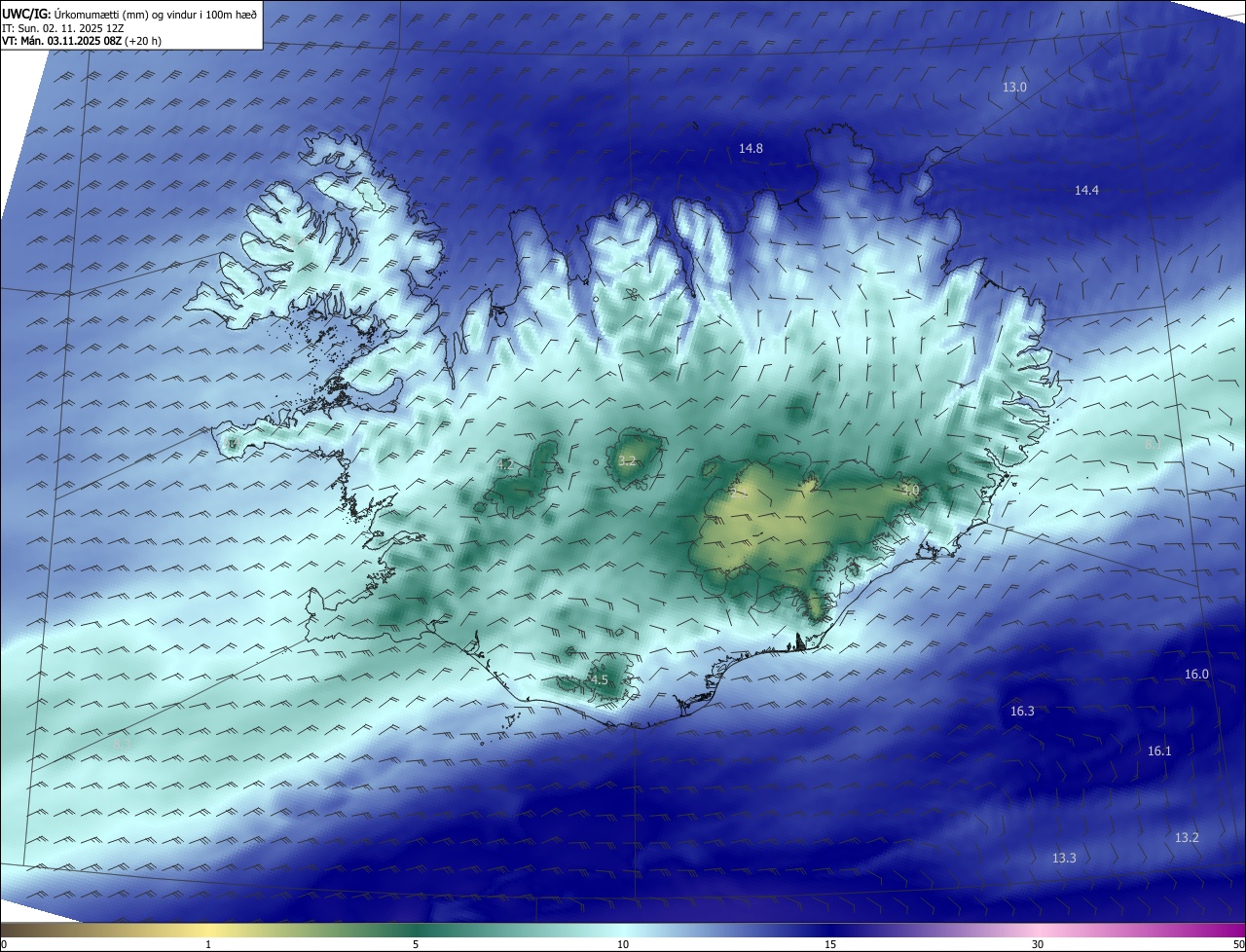
Task: Click the 13.0 value label on the map
Action: pyautogui.click(x=1014, y=88)
